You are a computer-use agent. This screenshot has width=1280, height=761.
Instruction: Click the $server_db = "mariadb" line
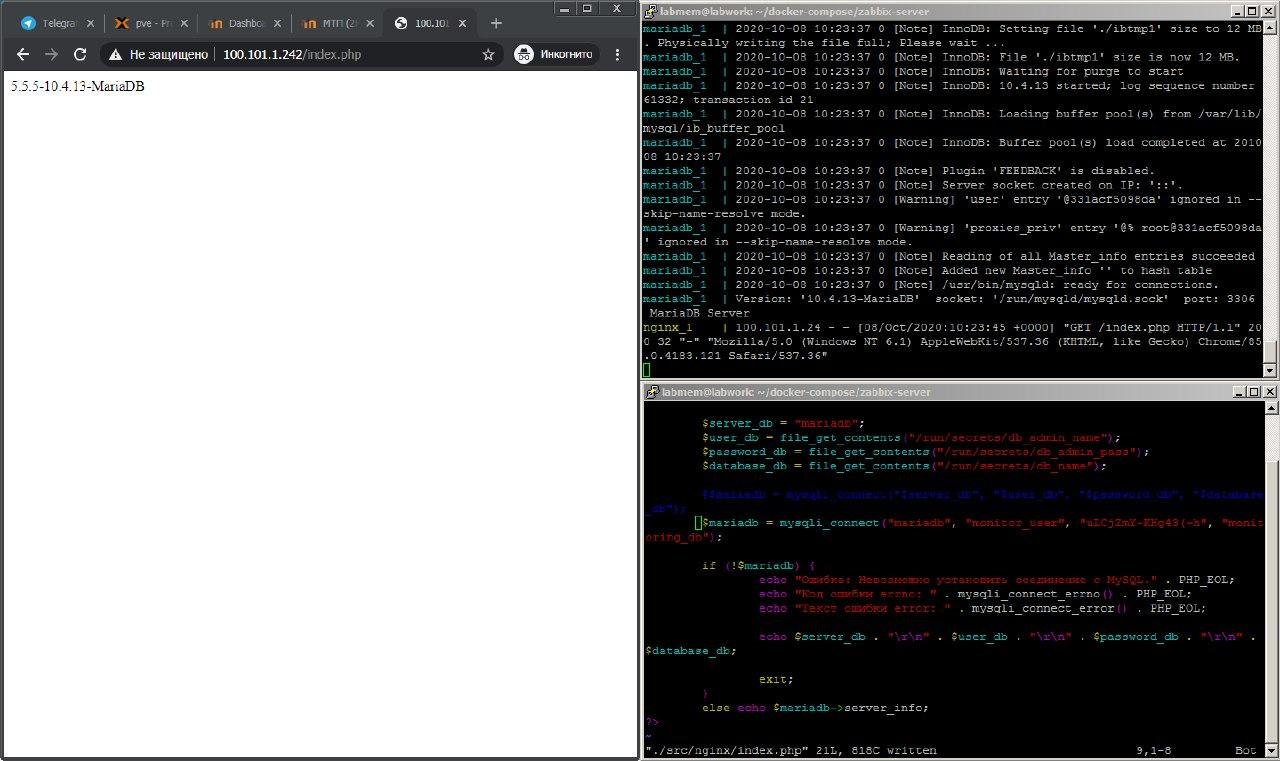(x=783, y=423)
